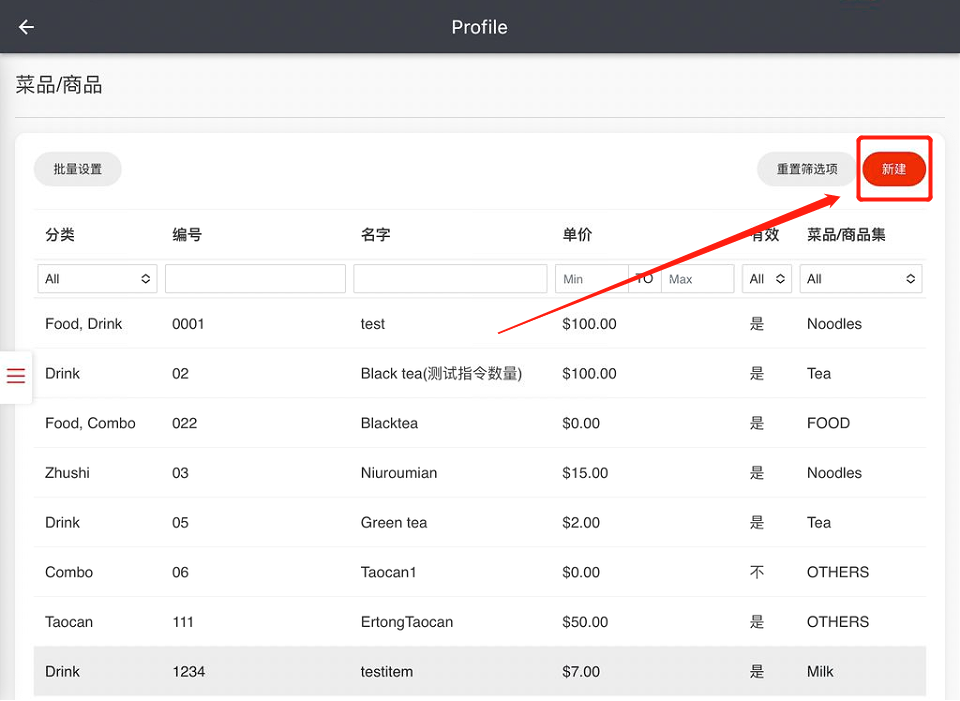The height and width of the screenshot is (701, 960).
Task: Click the Taocan category cell
Action: (x=69, y=622)
